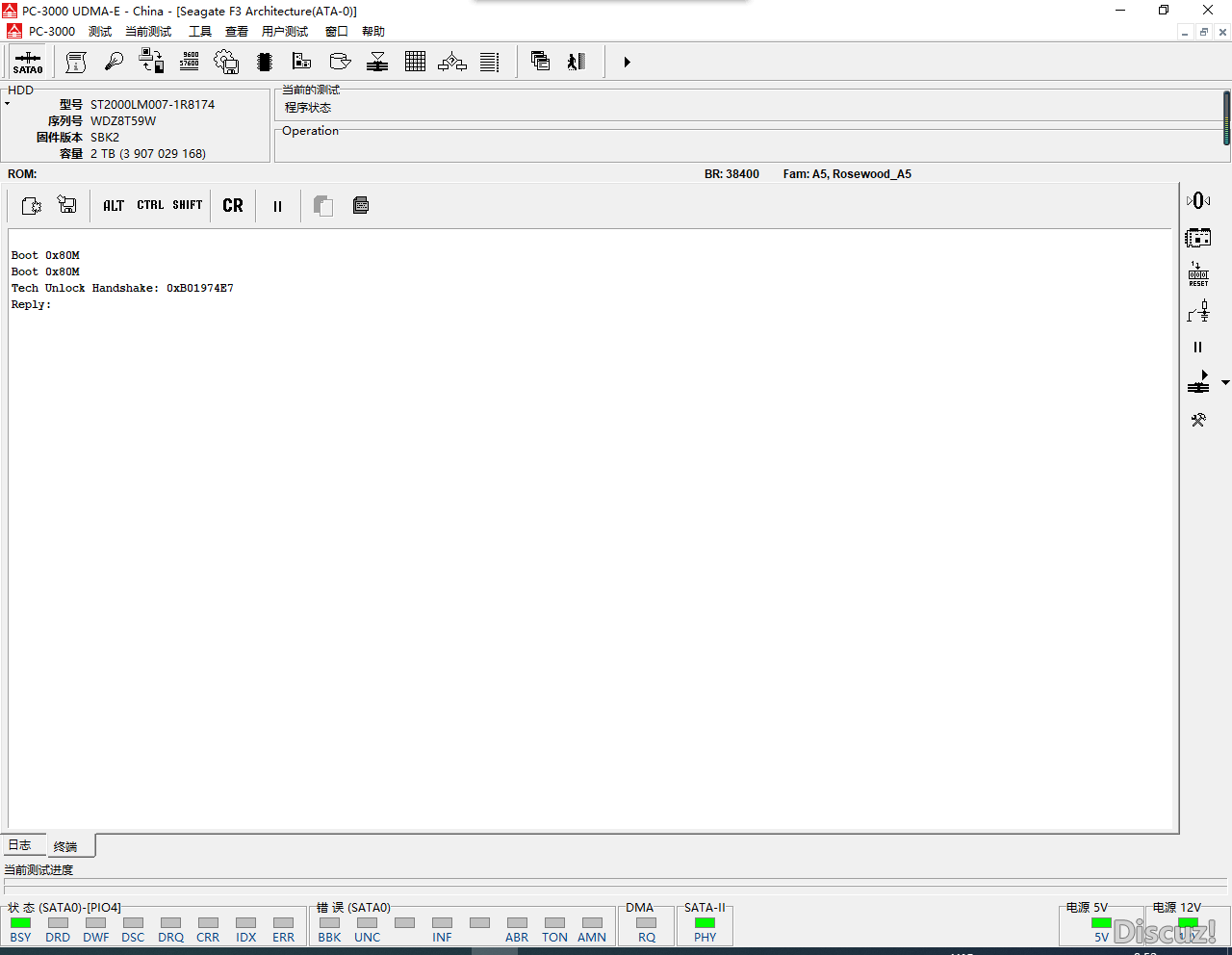Click the black play arrow in toolbar
The height and width of the screenshot is (955, 1232).
click(x=627, y=62)
